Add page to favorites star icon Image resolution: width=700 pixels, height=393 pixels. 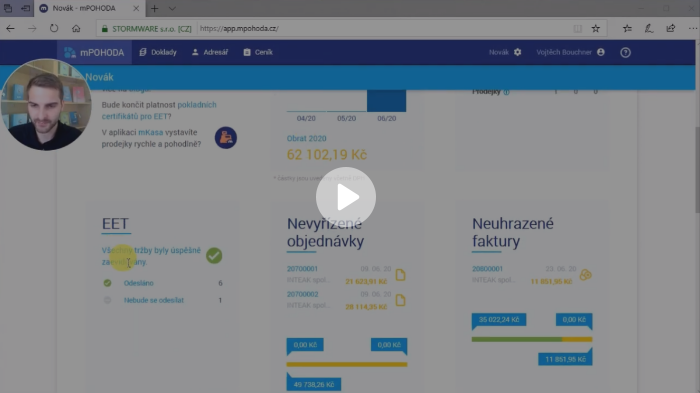(596, 28)
